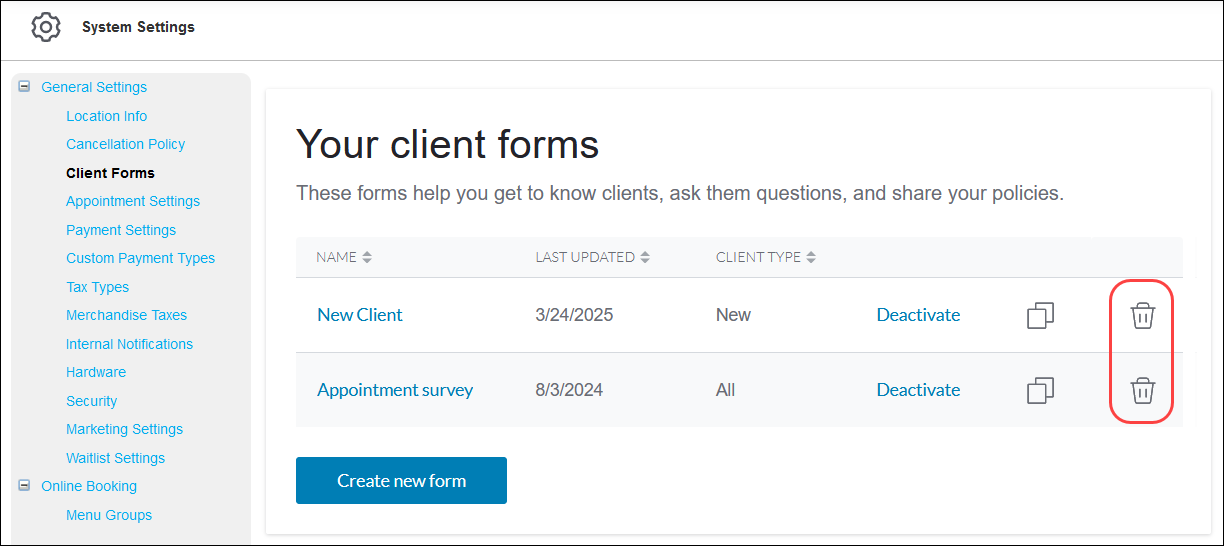This screenshot has width=1224, height=546.
Task: Open Appointment Settings
Action: click(x=133, y=201)
